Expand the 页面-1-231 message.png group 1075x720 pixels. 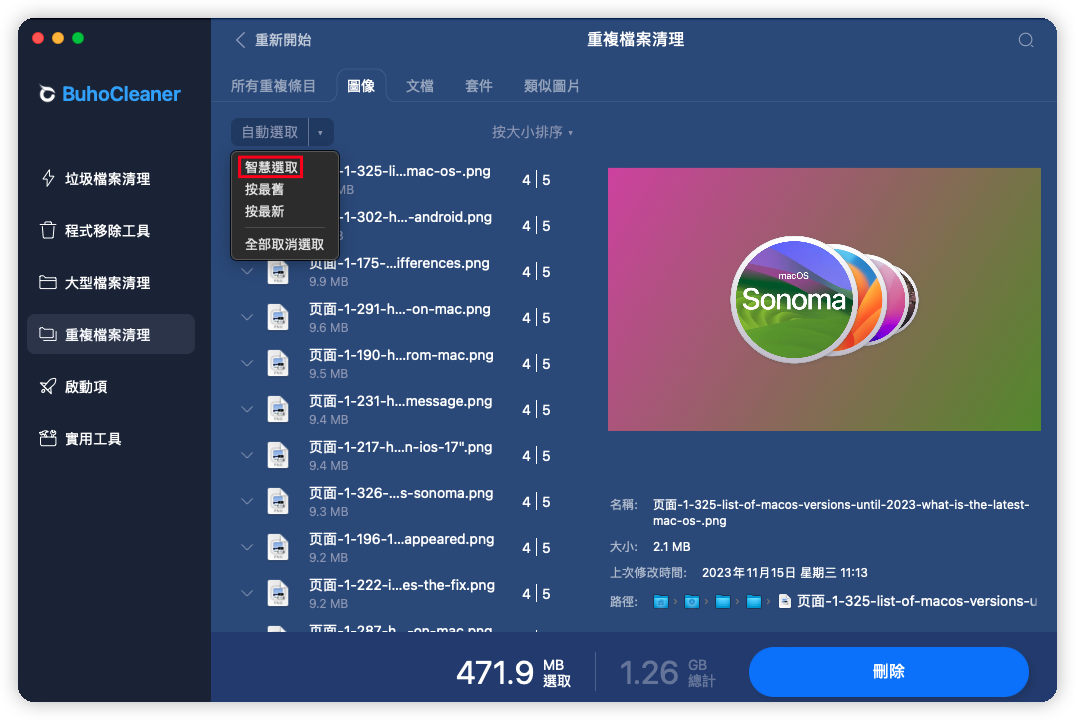pyautogui.click(x=247, y=409)
